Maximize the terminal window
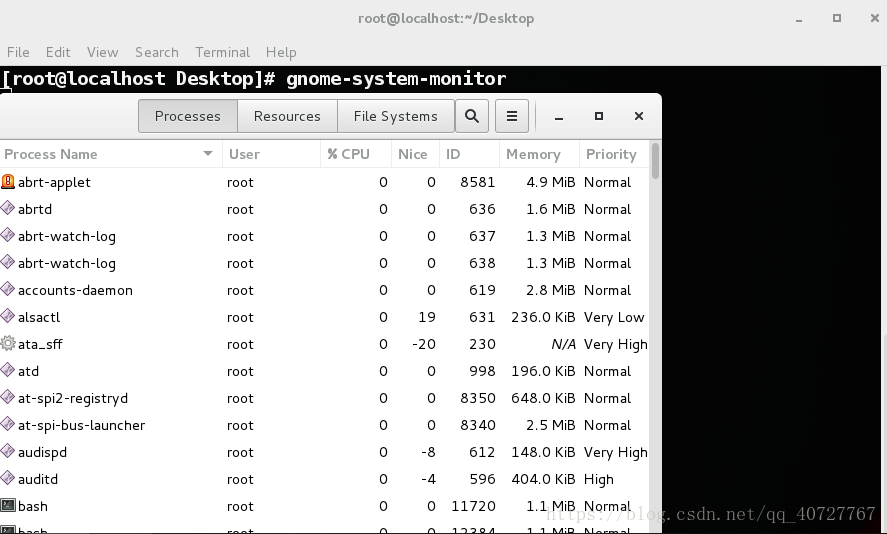 coord(837,18)
